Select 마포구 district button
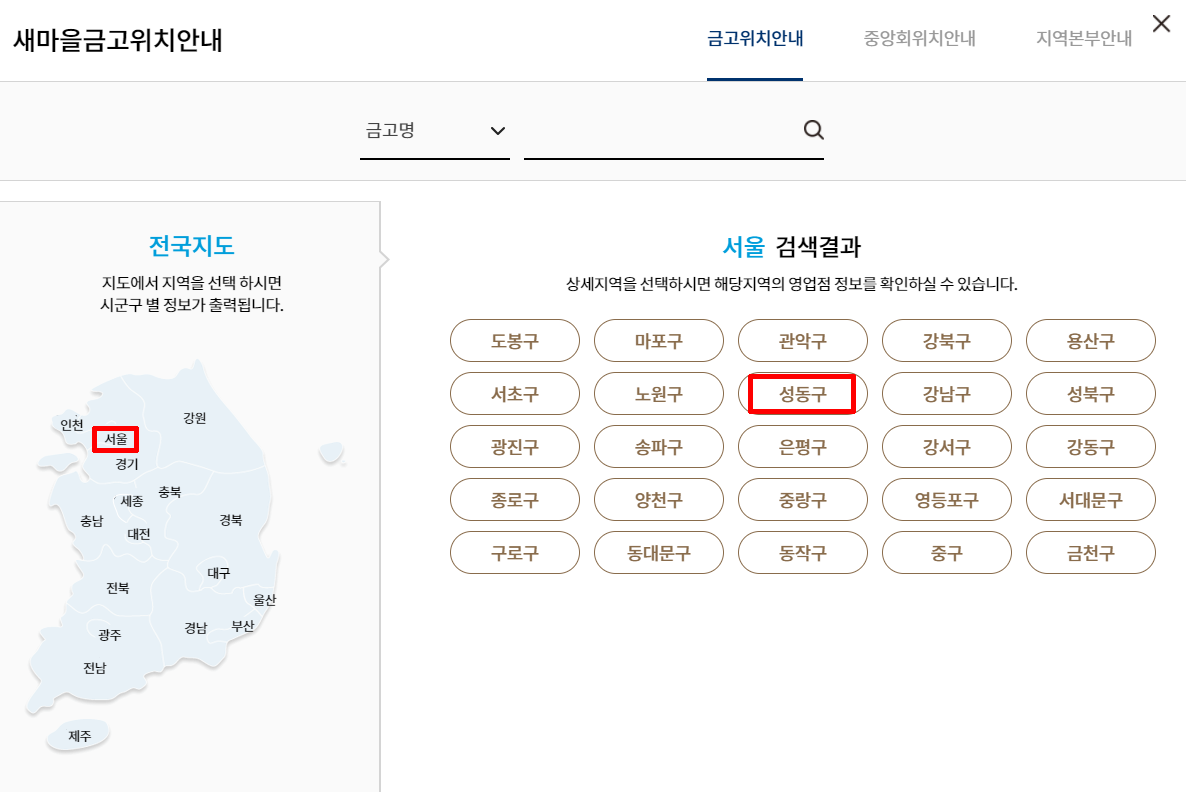Viewport: 1186px width, 792px height. (x=659, y=340)
